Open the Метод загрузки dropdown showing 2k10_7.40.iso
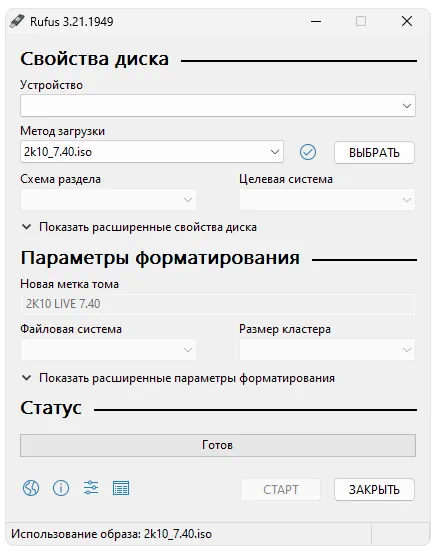The width and height of the screenshot is (436, 553). tap(152, 152)
